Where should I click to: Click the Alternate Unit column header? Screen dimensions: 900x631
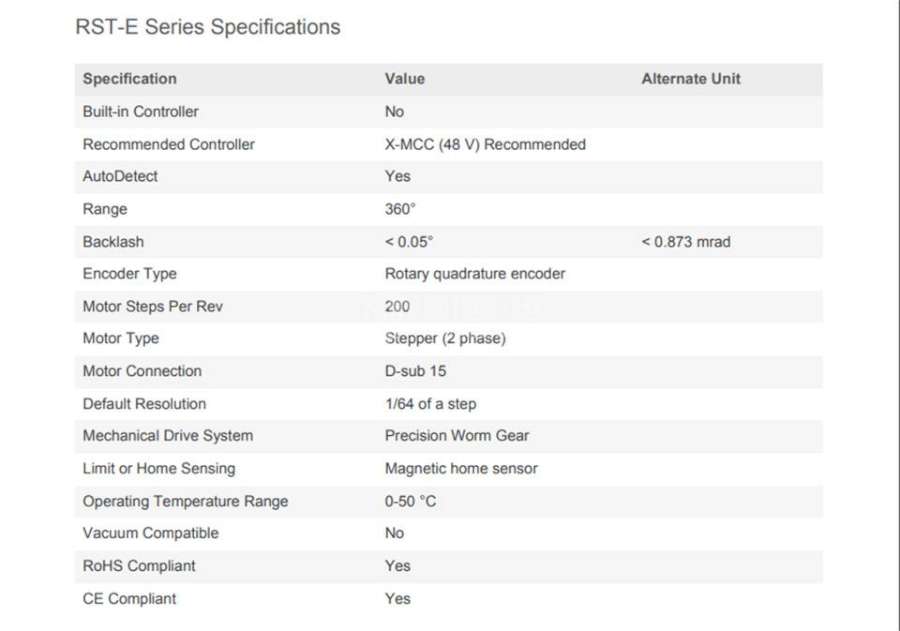pos(690,79)
